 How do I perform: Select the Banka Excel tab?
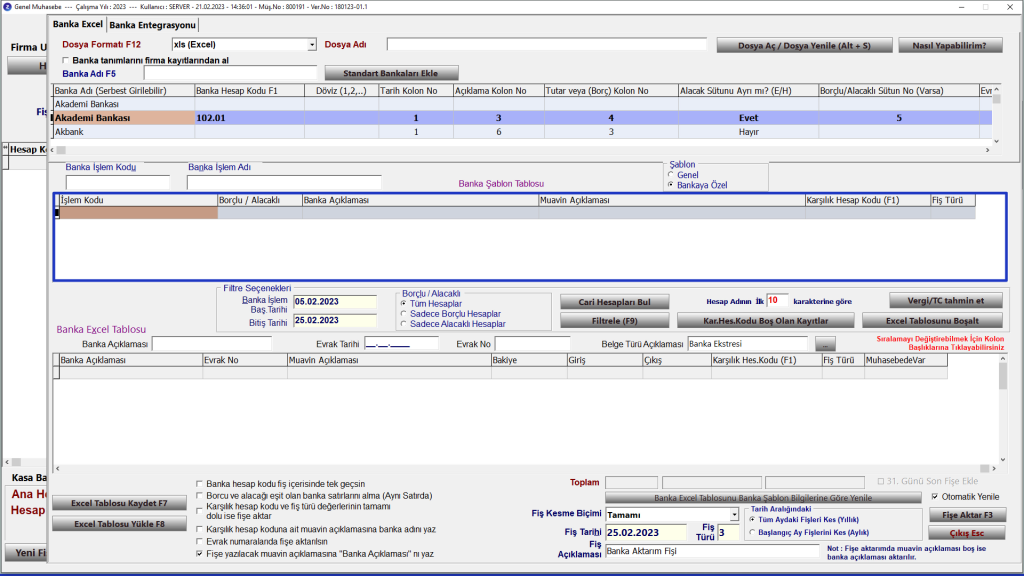[x=78, y=24]
